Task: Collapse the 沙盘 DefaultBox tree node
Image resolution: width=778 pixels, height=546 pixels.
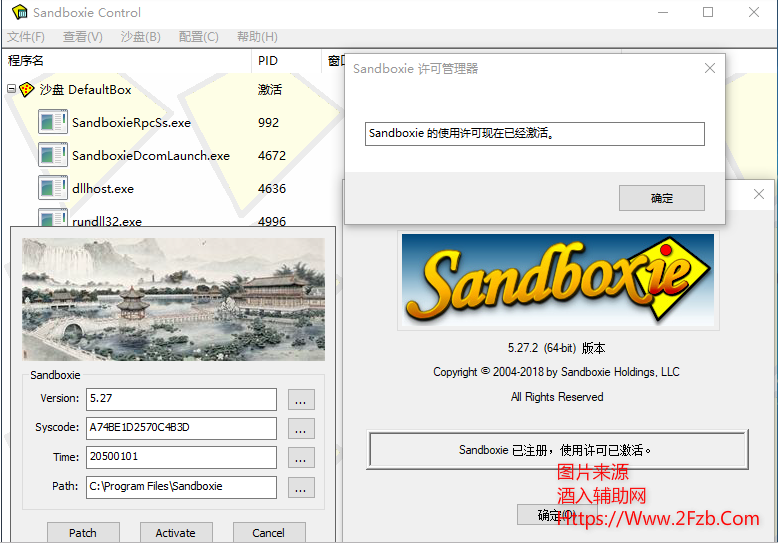Action: (x=11, y=89)
